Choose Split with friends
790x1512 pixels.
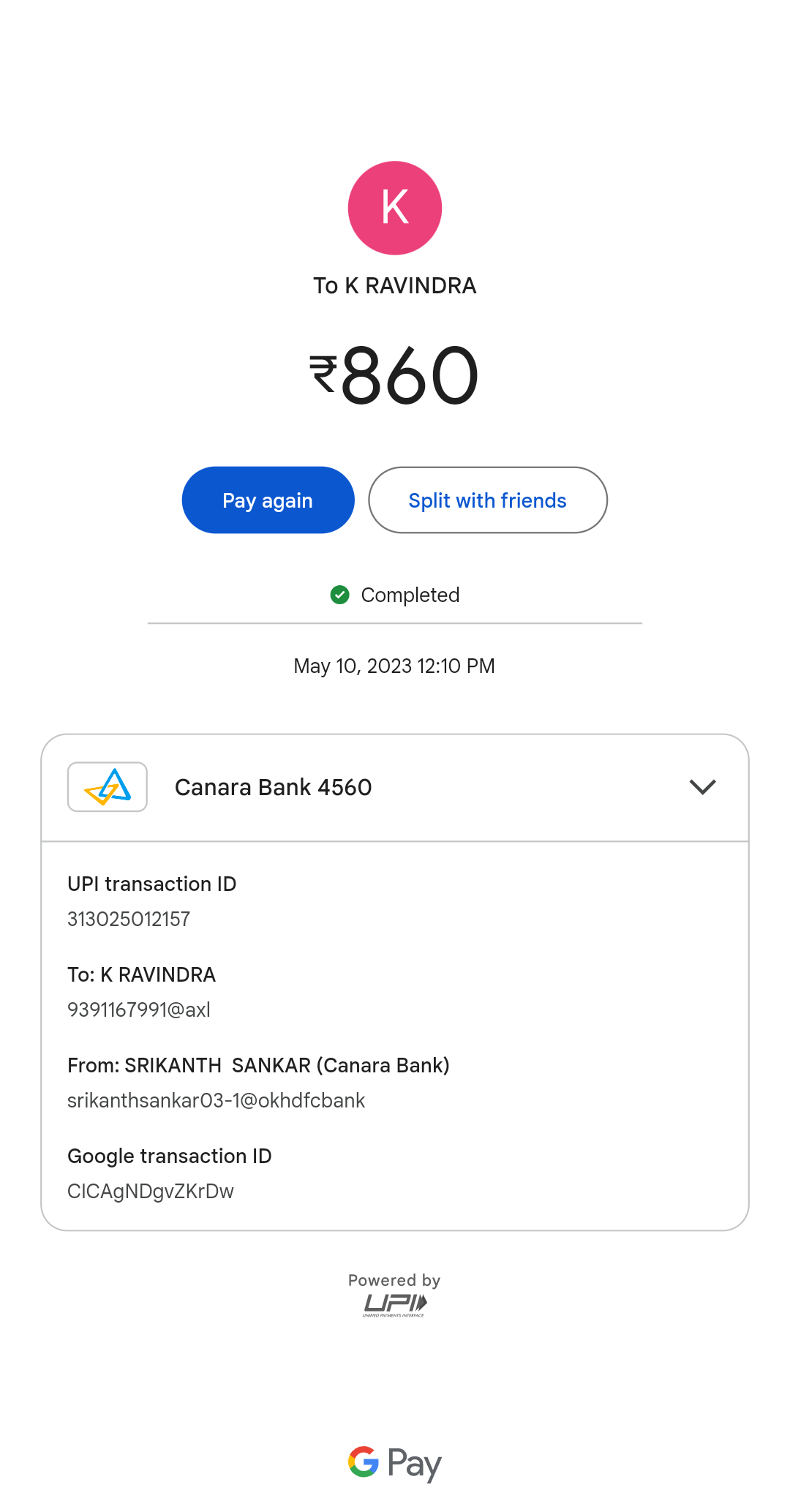click(488, 500)
